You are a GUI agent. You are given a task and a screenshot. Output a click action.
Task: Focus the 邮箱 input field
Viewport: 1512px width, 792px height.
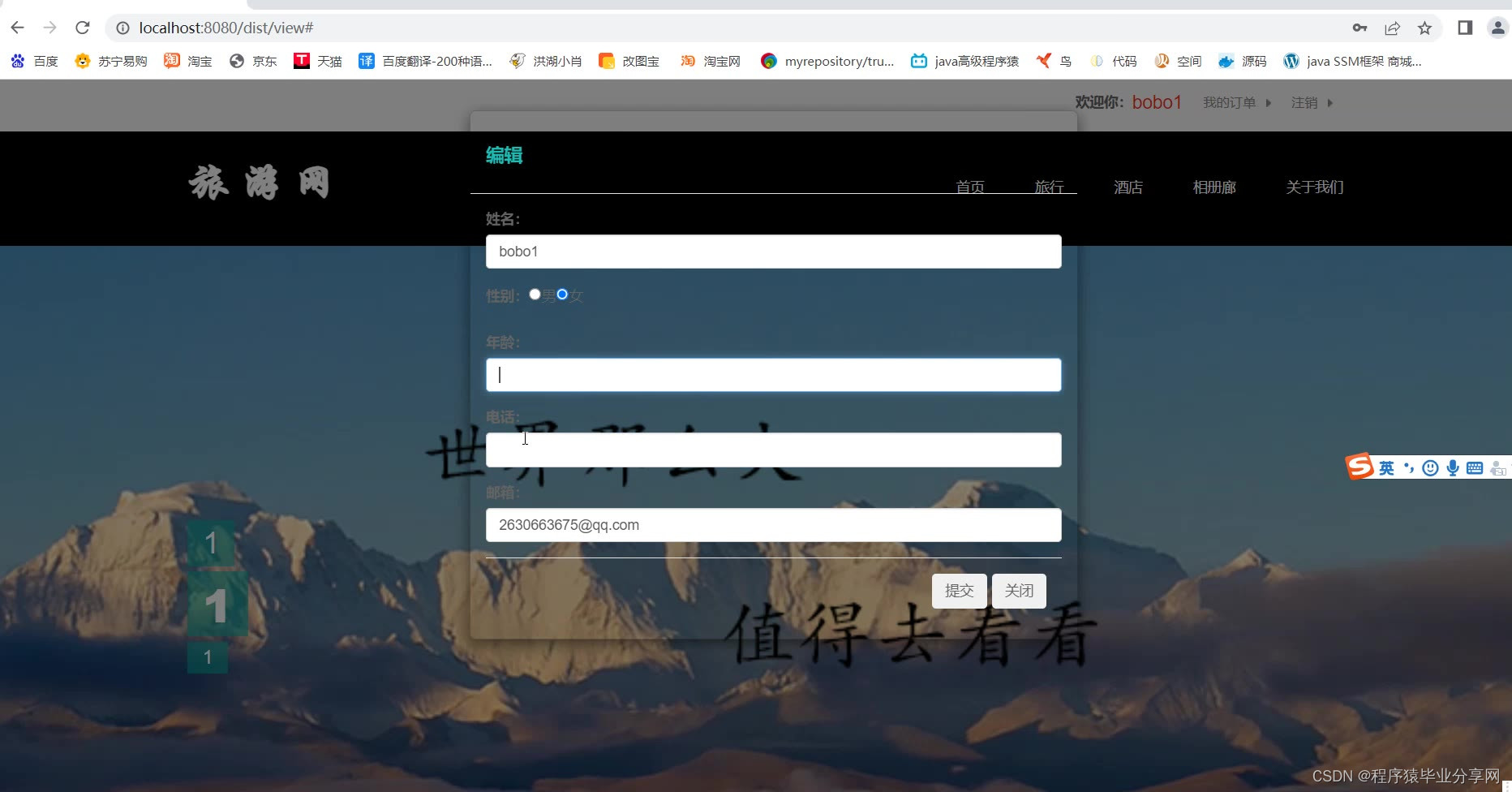[x=774, y=525]
